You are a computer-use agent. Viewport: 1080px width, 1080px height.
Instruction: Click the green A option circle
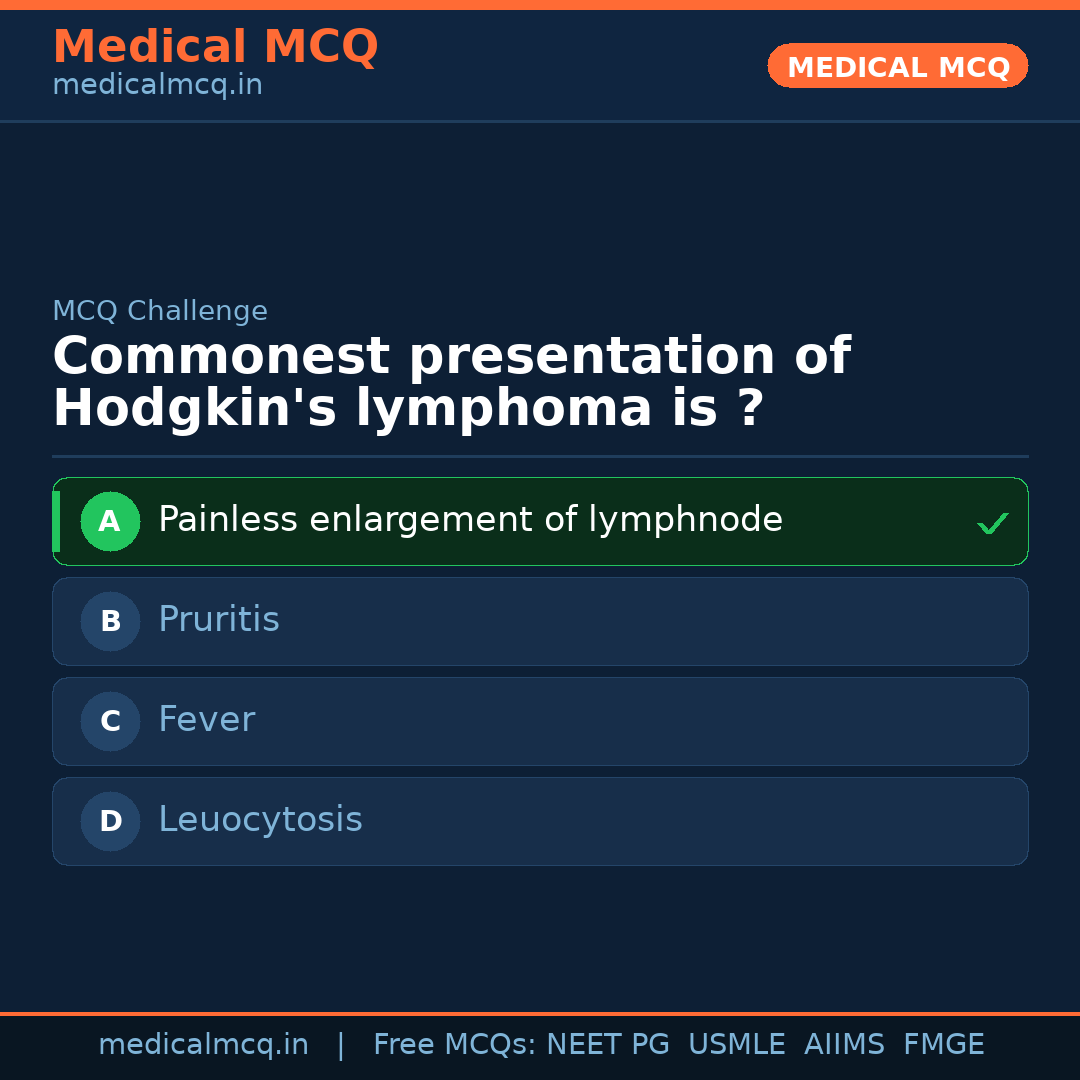click(x=110, y=521)
